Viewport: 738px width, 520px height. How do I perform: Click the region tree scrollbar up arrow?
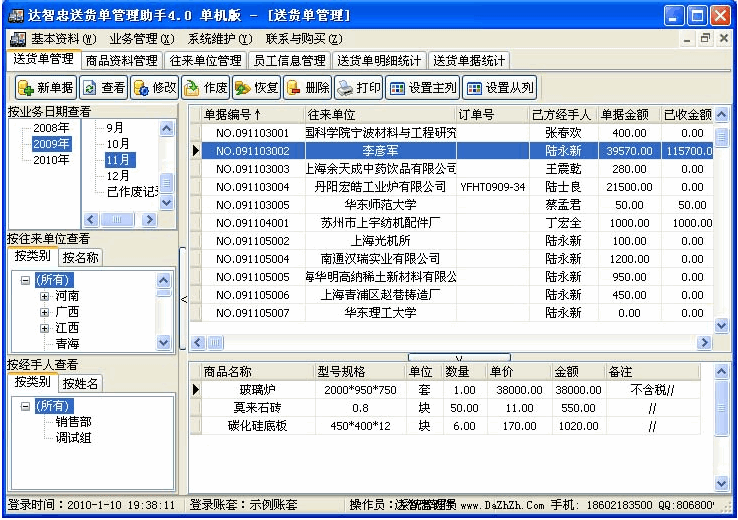[163, 281]
